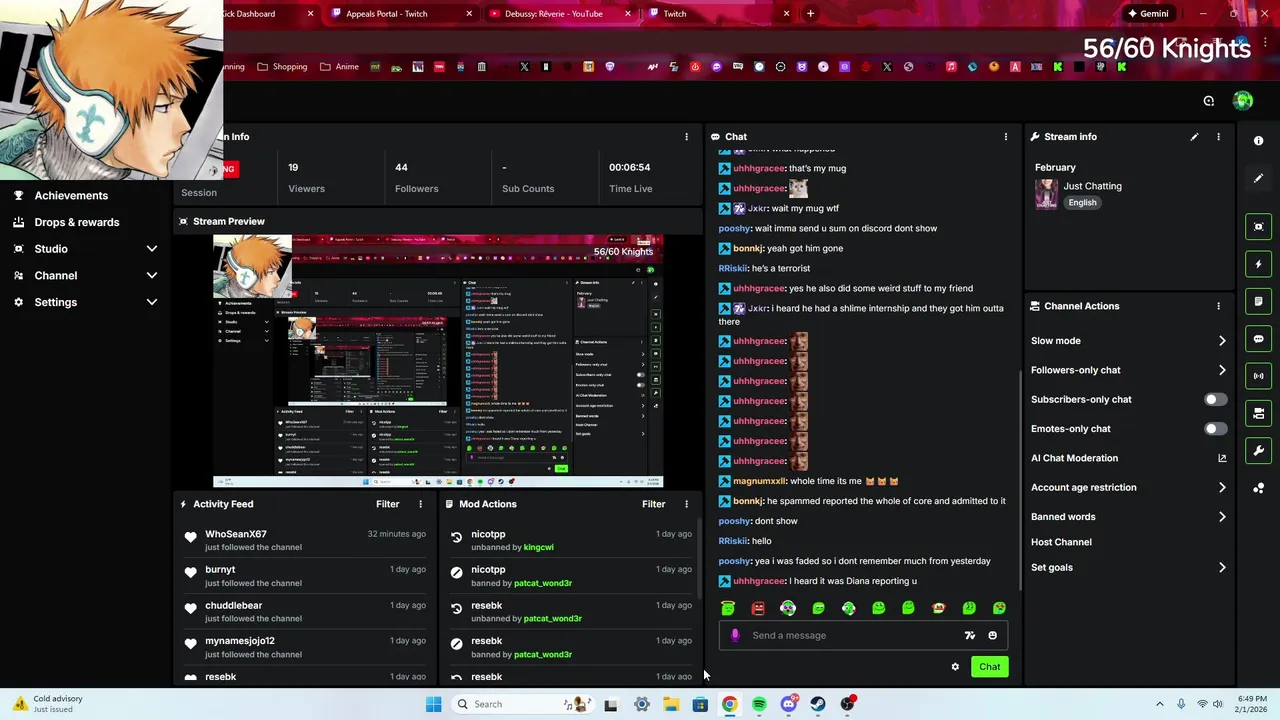The width and height of the screenshot is (1280, 720).
Task: Open the Activity Feed Filter
Action: click(387, 504)
